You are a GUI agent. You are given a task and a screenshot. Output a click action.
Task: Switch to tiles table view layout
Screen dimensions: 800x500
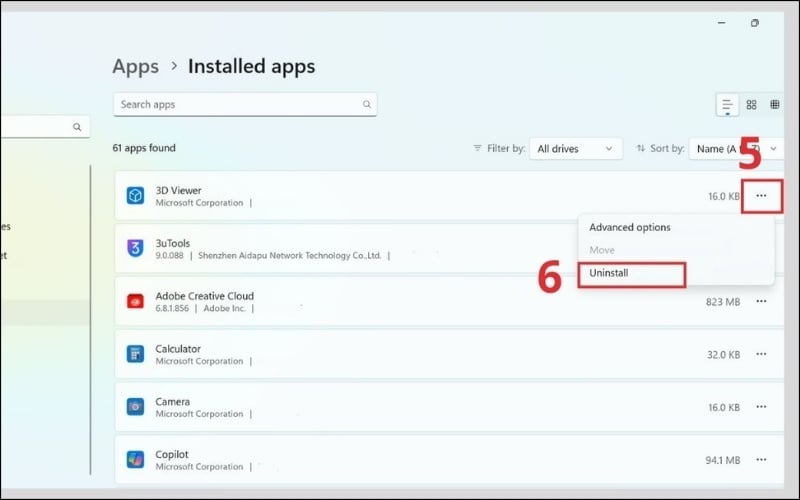tap(774, 105)
